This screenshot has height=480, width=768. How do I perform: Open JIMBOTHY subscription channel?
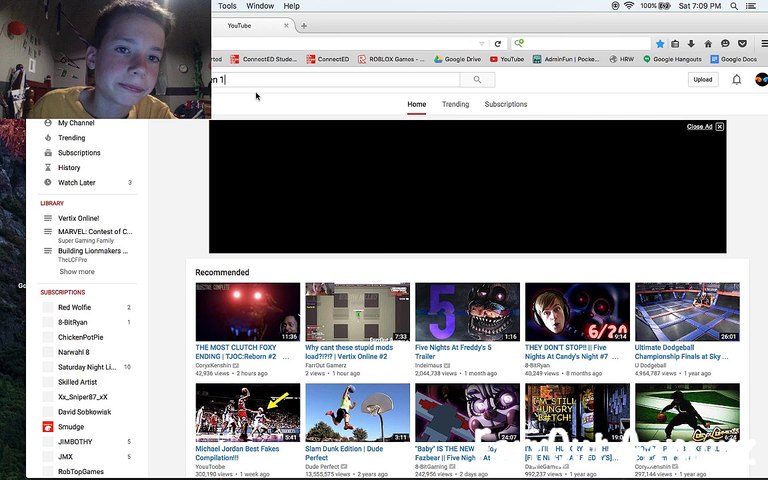(75, 442)
